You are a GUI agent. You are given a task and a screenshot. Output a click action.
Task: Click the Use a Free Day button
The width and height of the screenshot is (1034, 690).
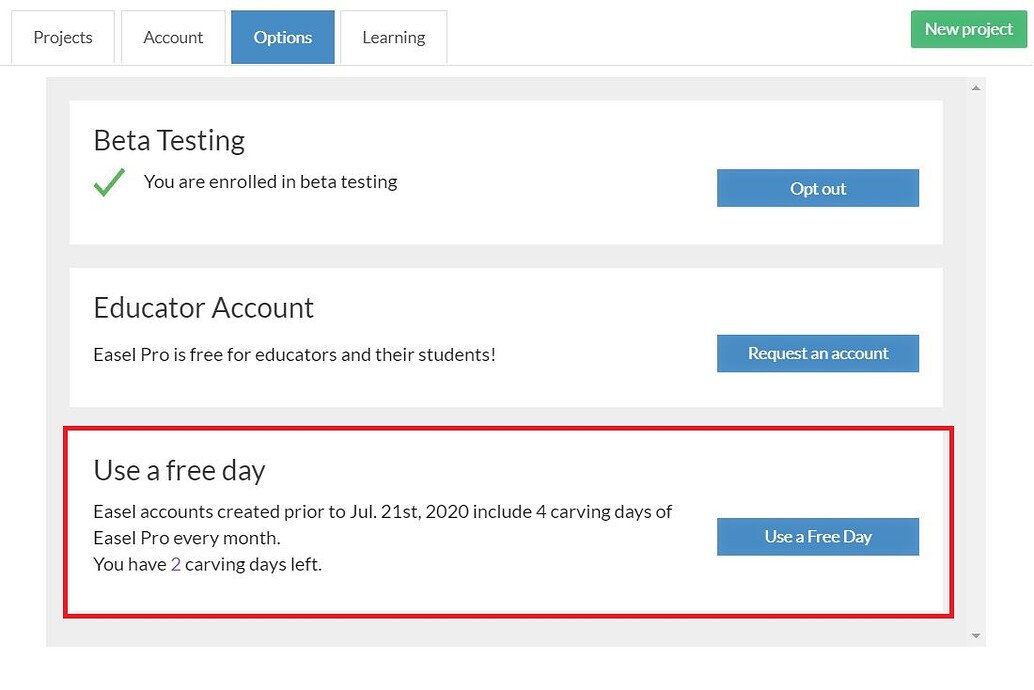pos(817,537)
